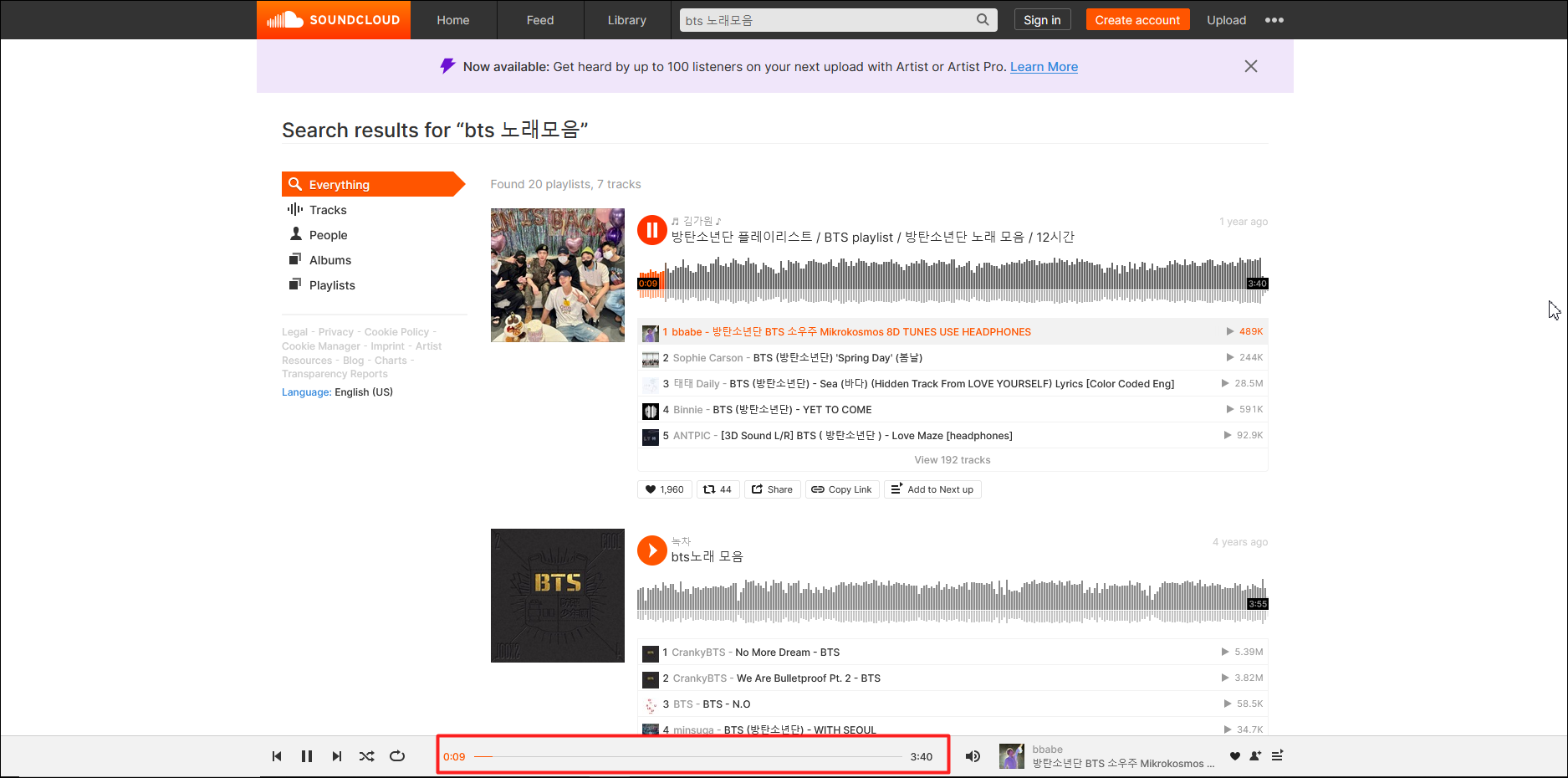1568x778 pixels.
Task: Open the Library tab
Action: click(x=627, y=20)
